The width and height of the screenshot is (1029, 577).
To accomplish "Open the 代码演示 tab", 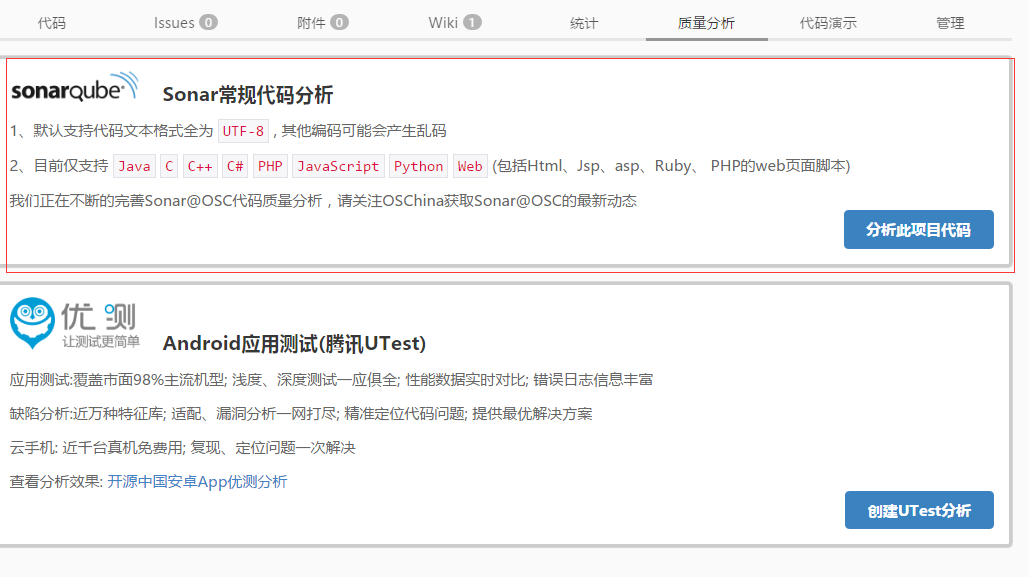I will (828, 23).
